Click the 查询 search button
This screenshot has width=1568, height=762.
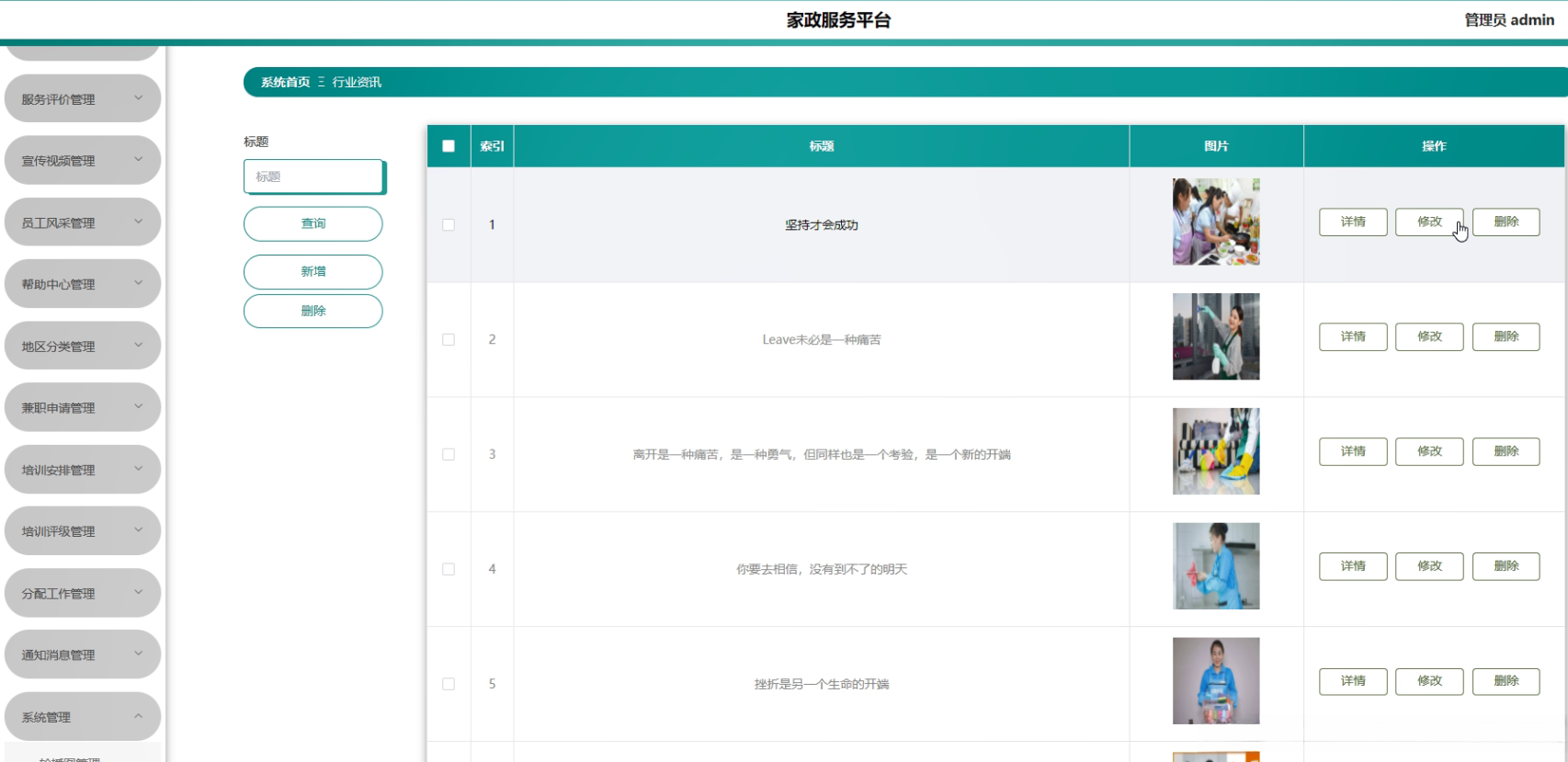(x=313, y=223)
